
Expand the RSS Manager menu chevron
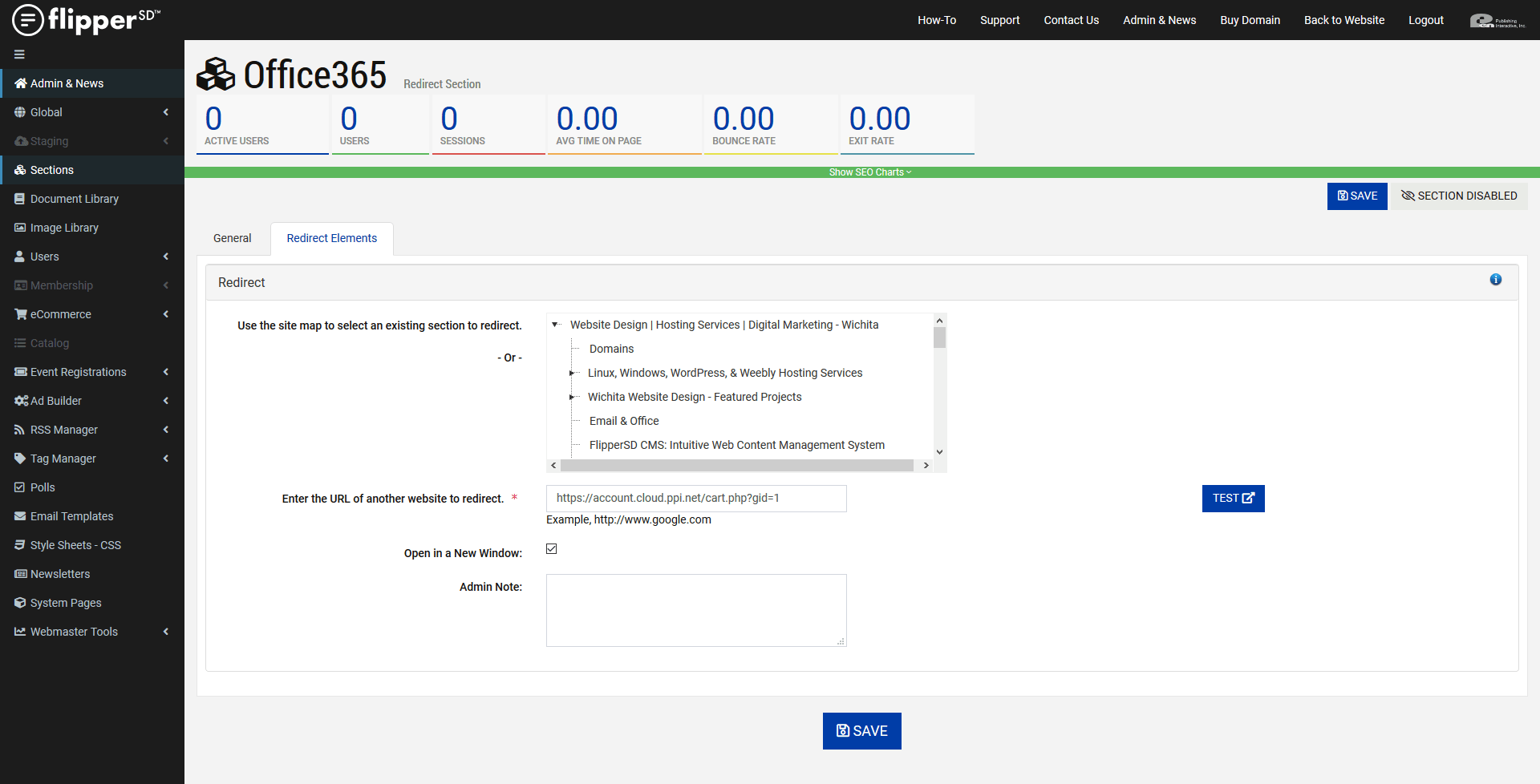tap(166, 430)
